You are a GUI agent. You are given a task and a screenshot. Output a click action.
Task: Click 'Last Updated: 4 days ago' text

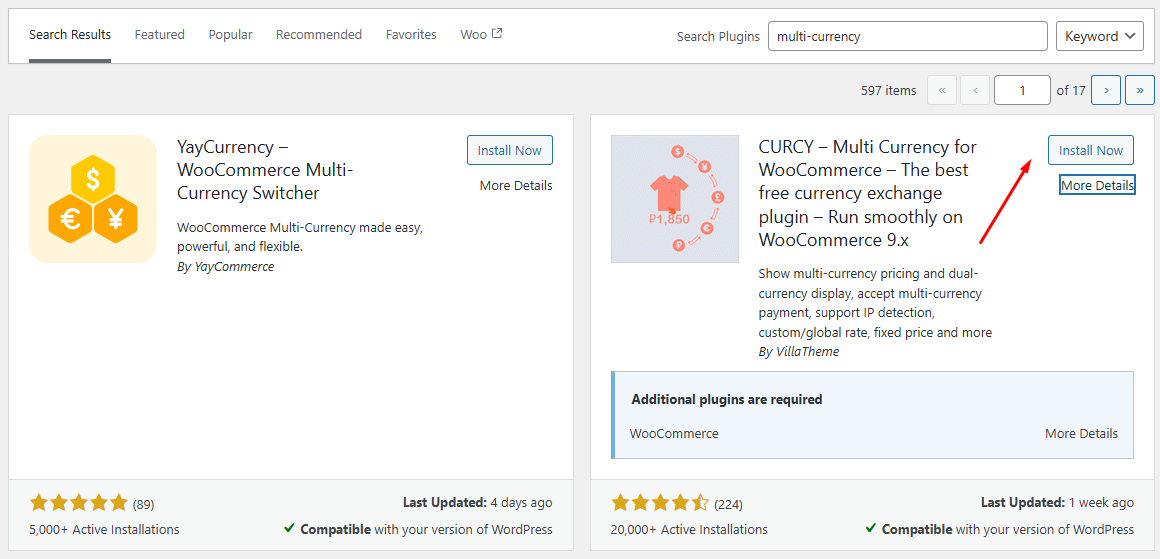(477, 503)
